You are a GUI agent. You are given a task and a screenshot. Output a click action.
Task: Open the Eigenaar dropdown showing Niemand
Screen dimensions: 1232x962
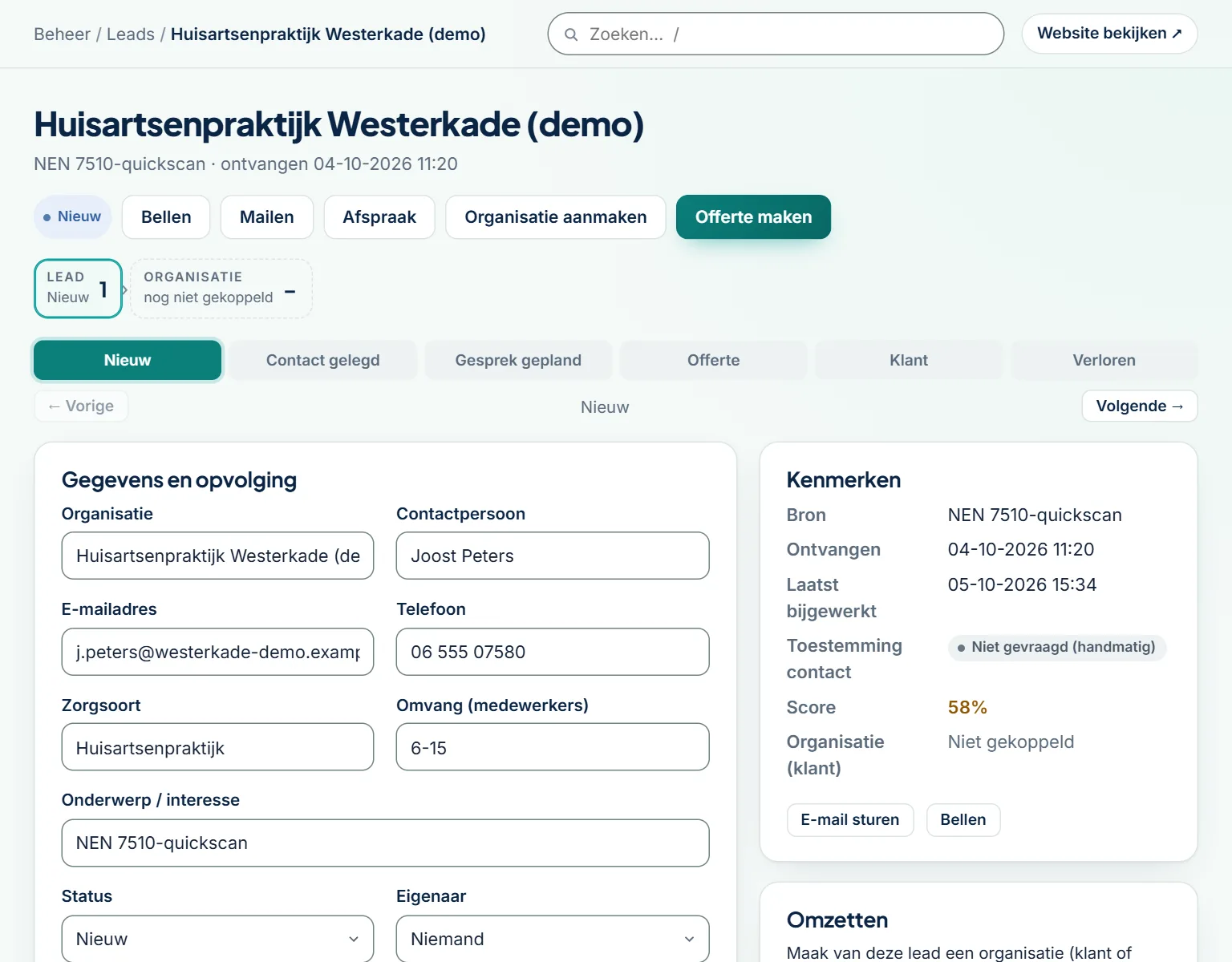(553, 939)
